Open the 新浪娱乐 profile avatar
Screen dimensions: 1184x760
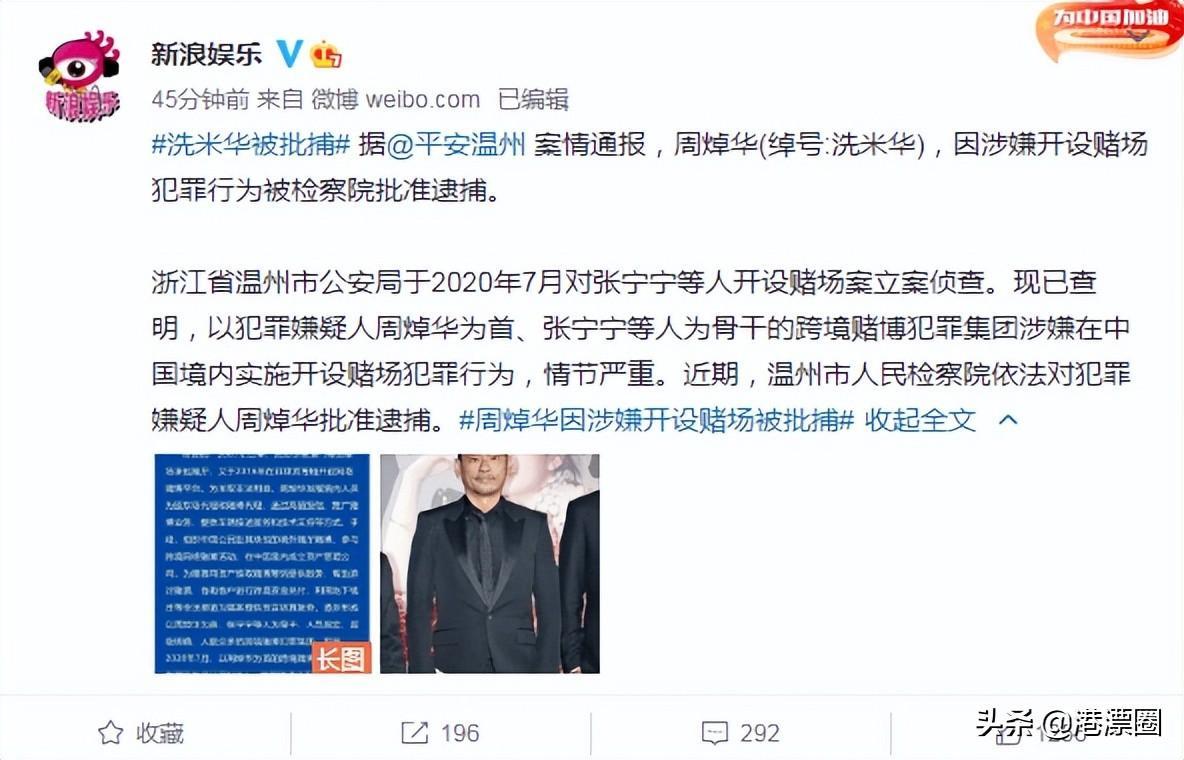coord(79,76)
